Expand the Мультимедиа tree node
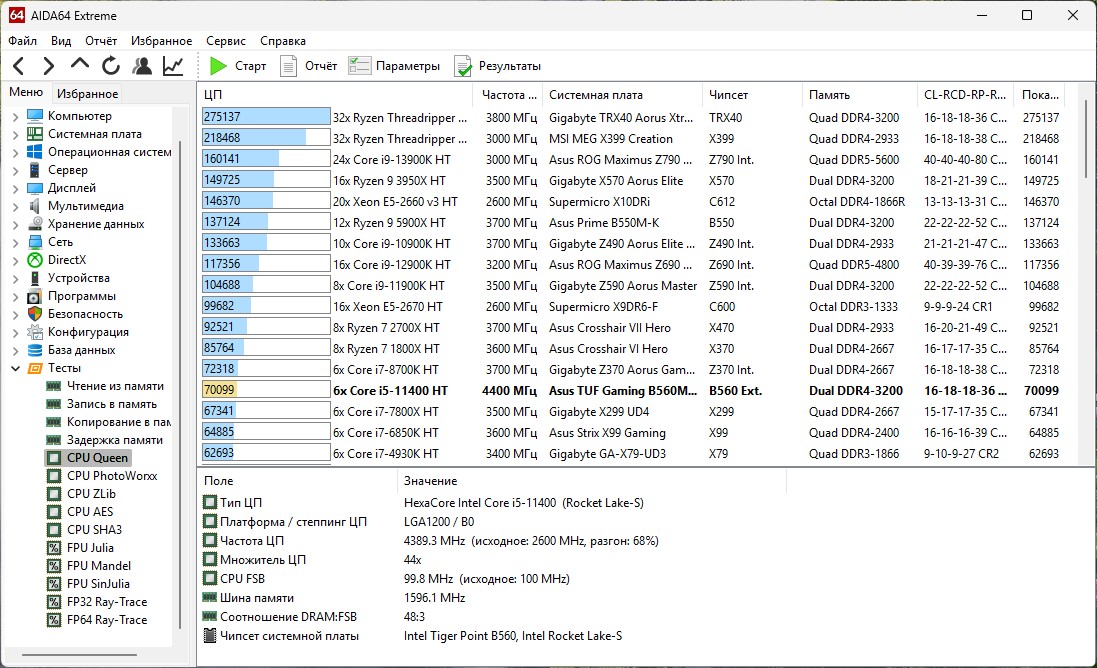This screenshot has width=1097, height=668. (15, 207)
